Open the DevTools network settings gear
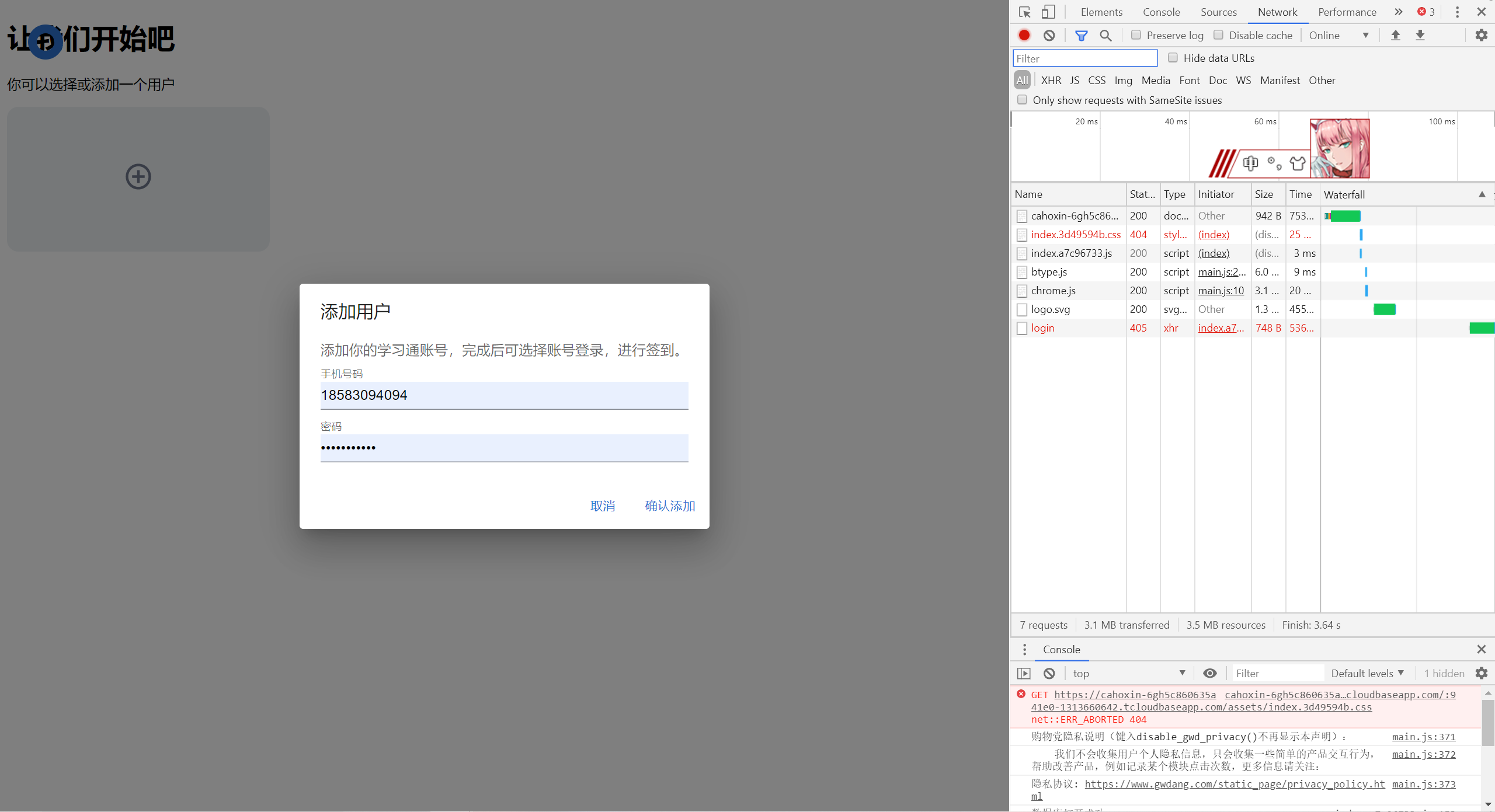This screenshot has width=1495, height=812. 1481,35
